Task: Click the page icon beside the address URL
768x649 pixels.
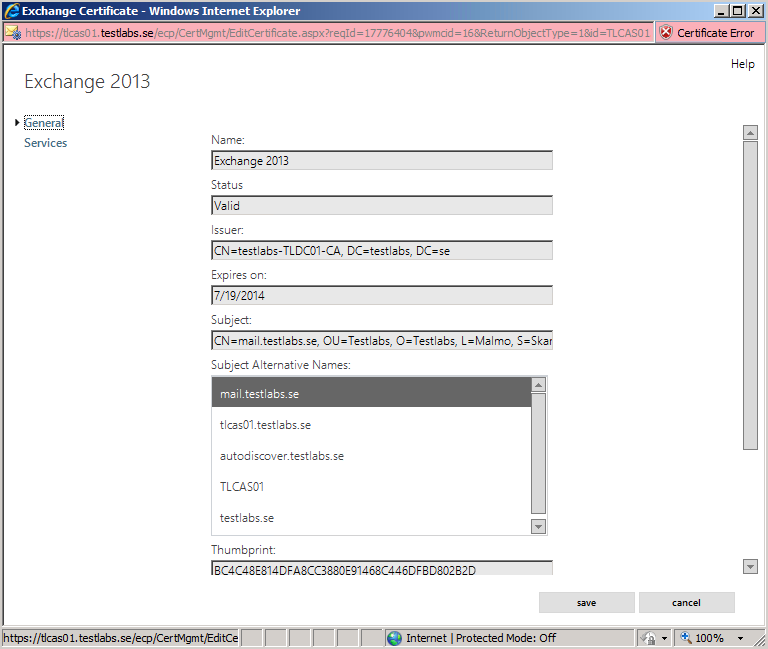Action: [13, 33]
